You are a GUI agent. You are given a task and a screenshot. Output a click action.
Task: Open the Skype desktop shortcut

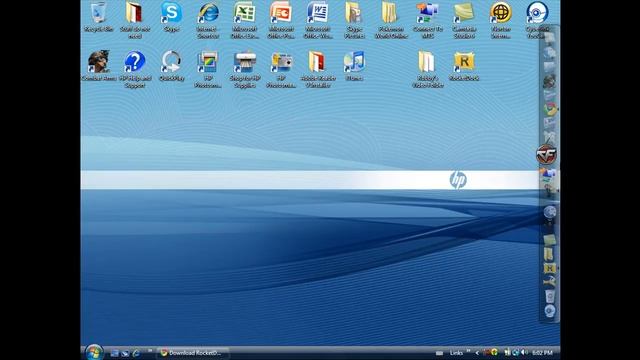pyautogui.click(x=171, y=17)
